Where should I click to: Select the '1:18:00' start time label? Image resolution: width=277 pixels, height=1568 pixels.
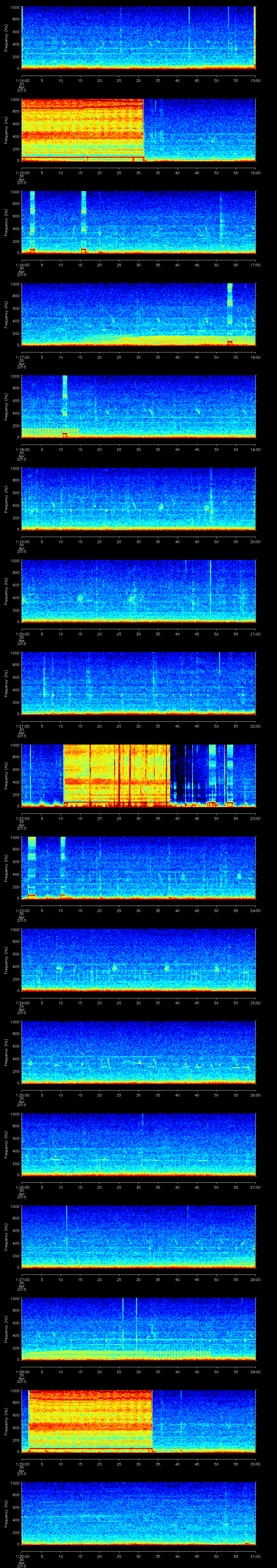pos(22,449)
